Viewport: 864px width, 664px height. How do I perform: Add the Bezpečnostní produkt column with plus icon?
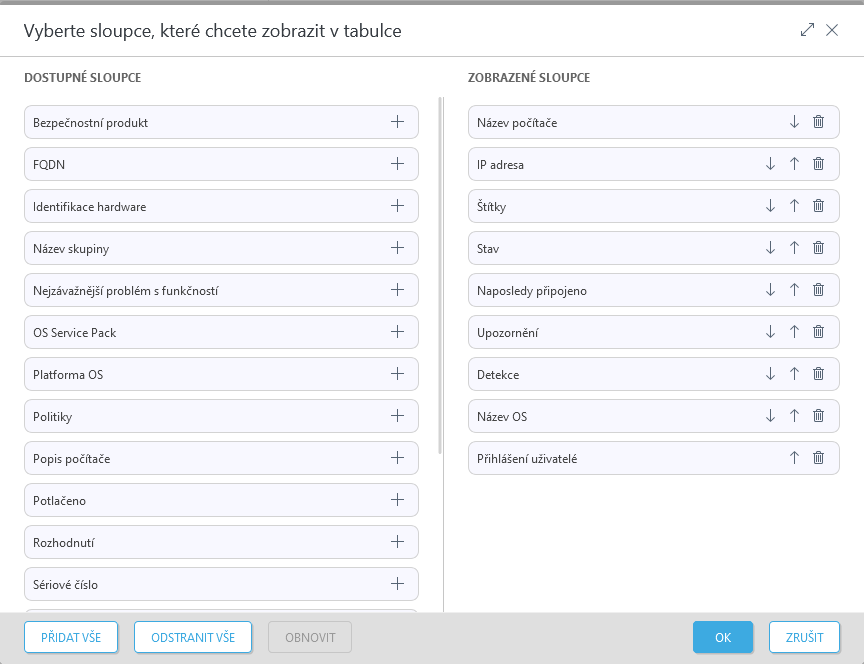tap(397, 122)
